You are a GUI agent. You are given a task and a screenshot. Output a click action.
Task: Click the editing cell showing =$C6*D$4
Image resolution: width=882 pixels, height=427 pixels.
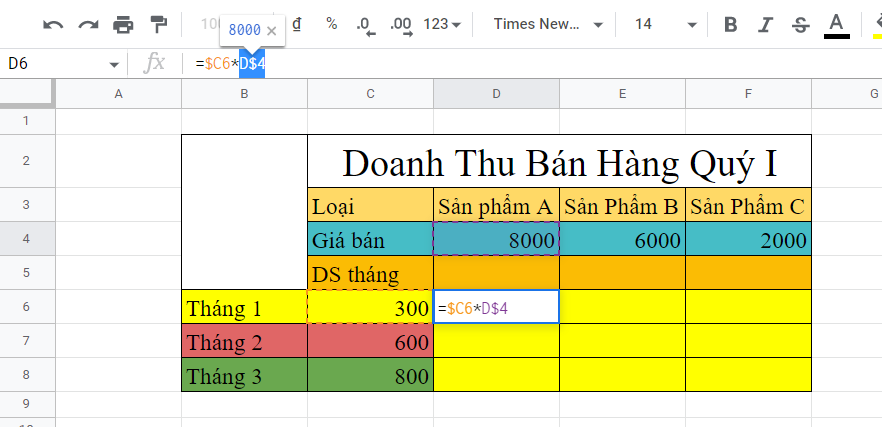click(496, 307)
